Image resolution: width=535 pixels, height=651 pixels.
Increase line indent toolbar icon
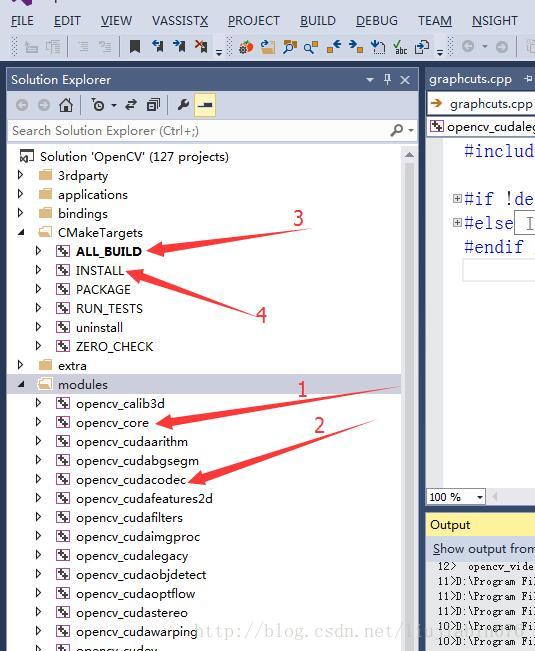(105, 46)
